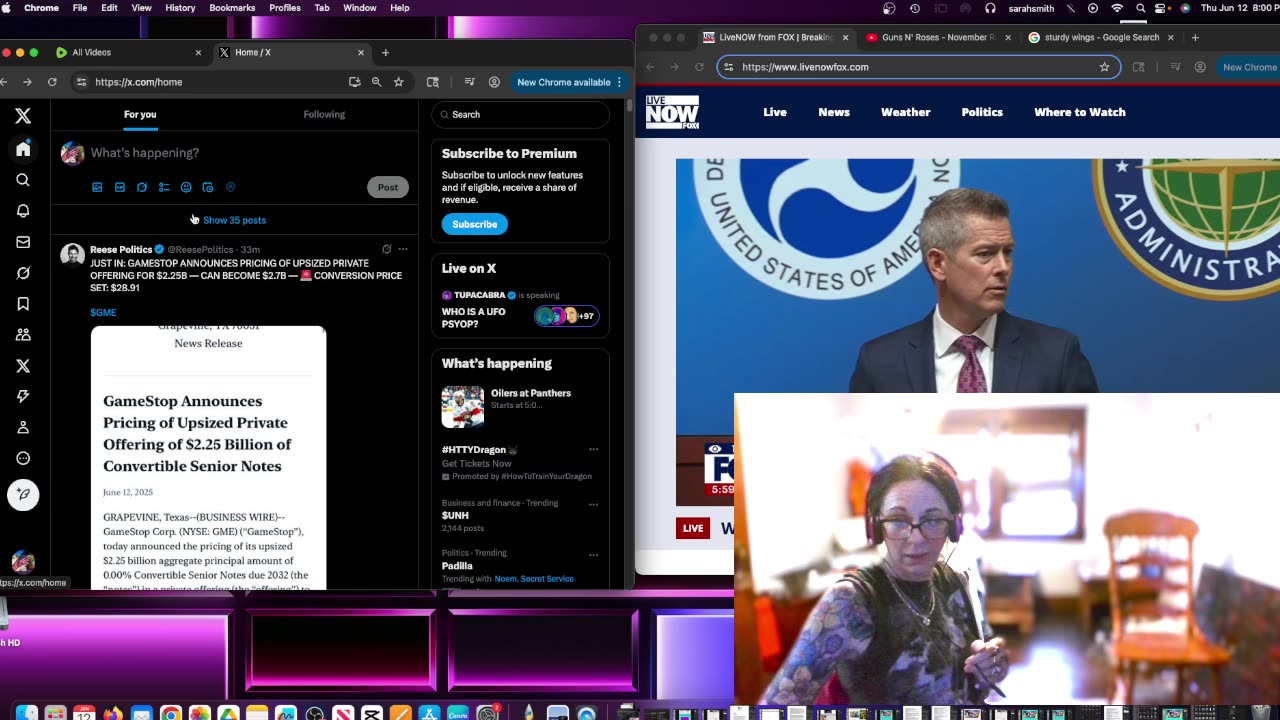The image size is (1280, 720).
Task: Open Profiles menu in the menu bar
Action: (285, 8)
